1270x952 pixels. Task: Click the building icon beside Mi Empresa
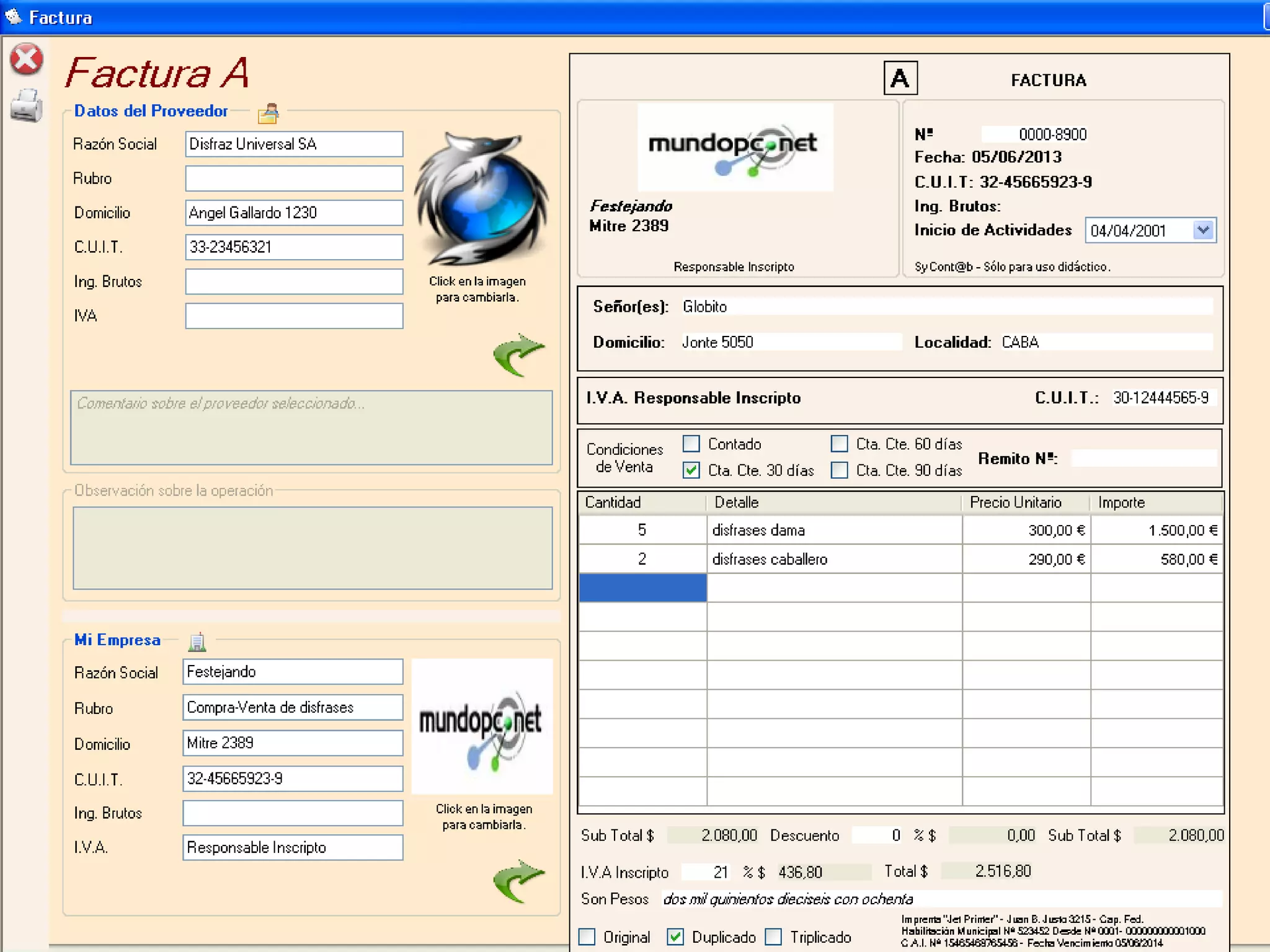click(x=197, y=641)
